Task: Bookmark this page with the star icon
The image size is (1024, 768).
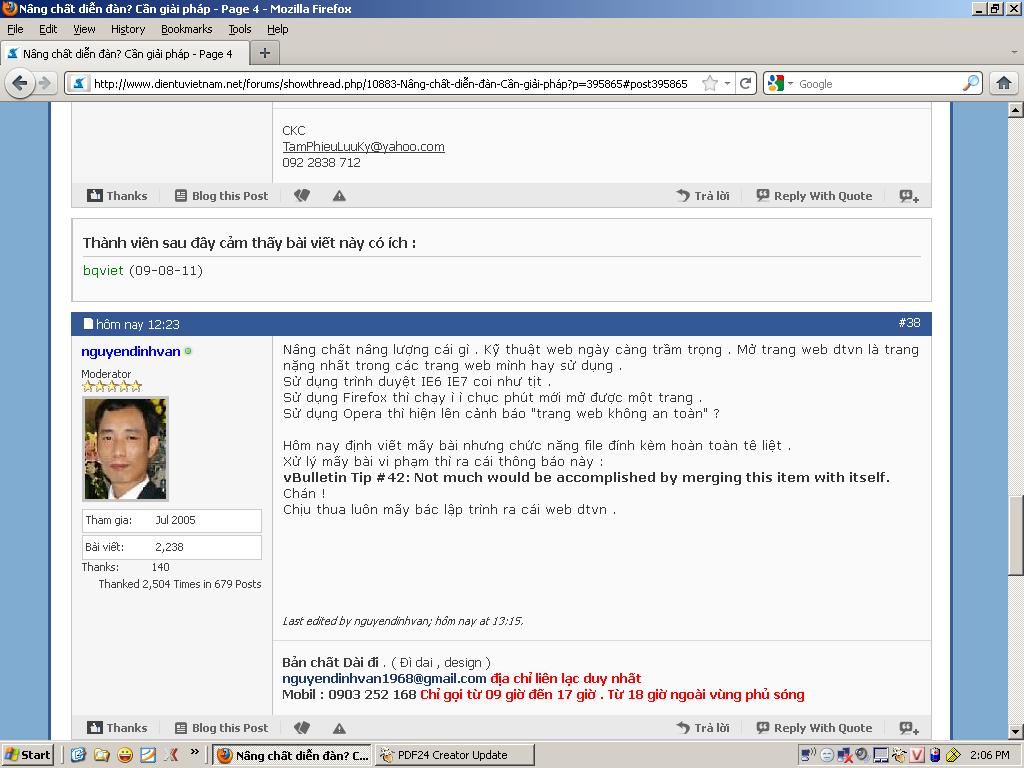Action: click(710, 84)
